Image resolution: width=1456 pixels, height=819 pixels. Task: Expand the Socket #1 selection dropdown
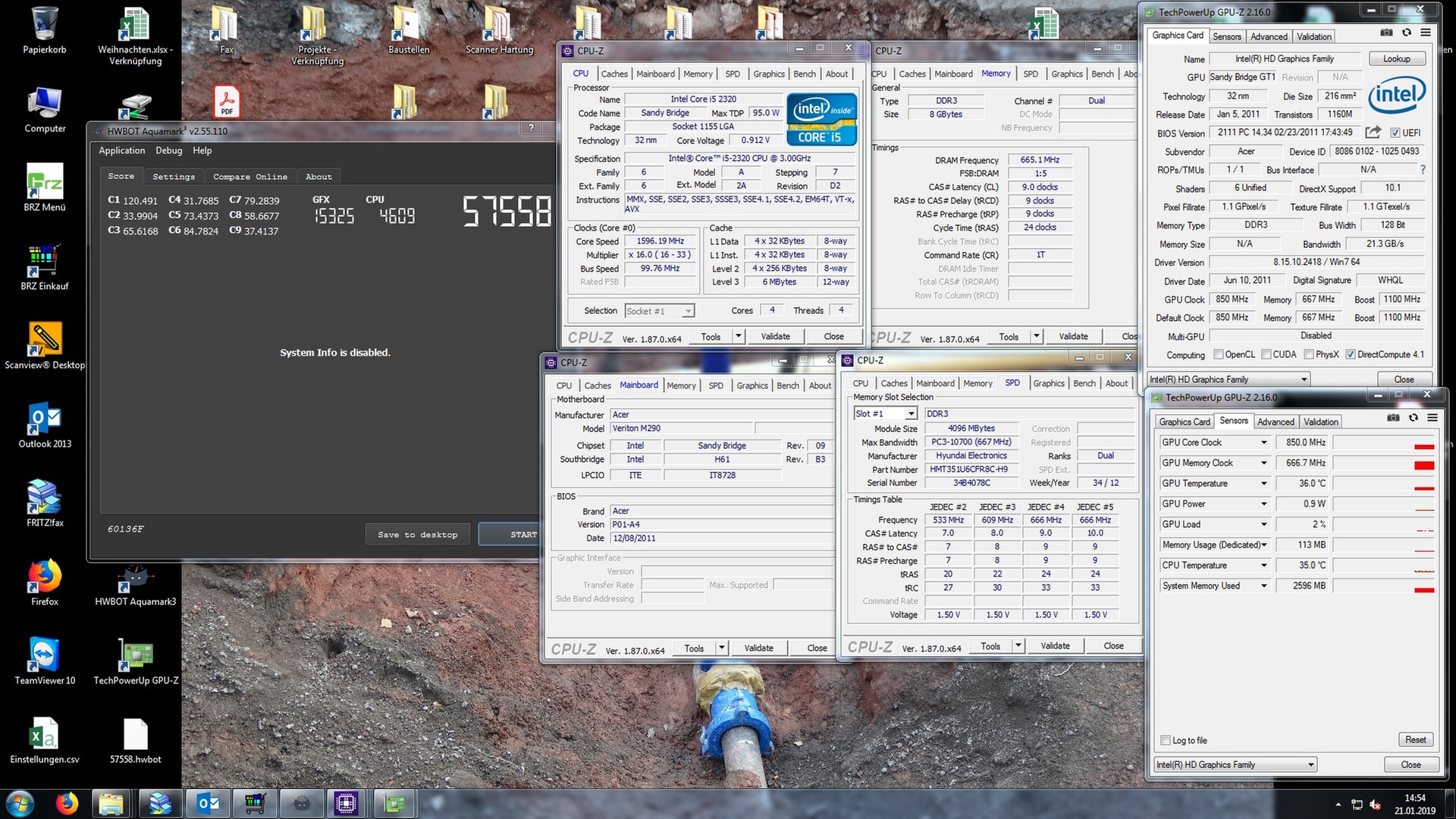[687, 311]
